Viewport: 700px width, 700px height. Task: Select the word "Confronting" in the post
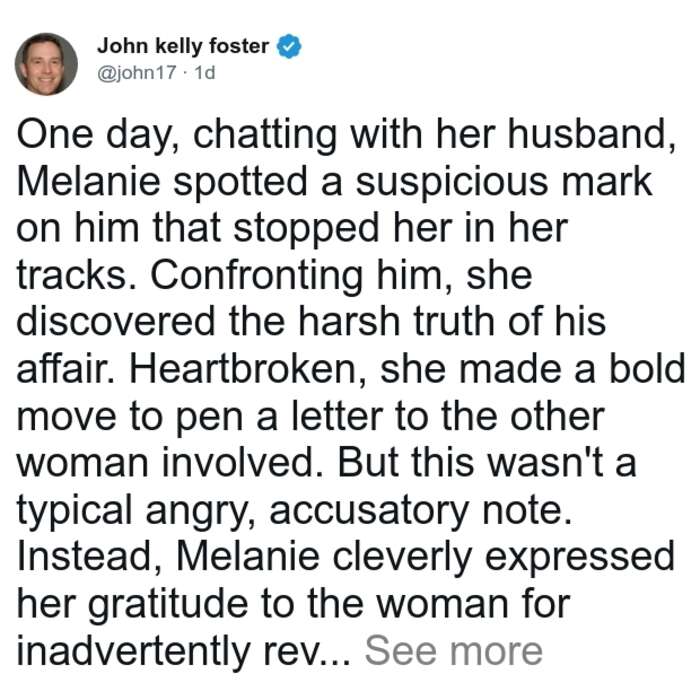click(x=257, y=277)
